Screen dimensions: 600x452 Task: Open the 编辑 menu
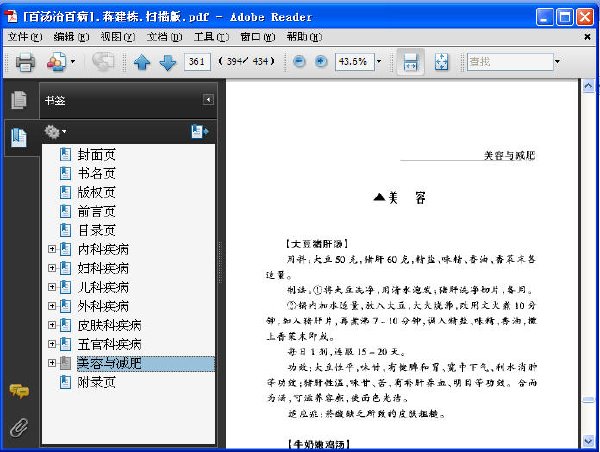tap(71, 37)
